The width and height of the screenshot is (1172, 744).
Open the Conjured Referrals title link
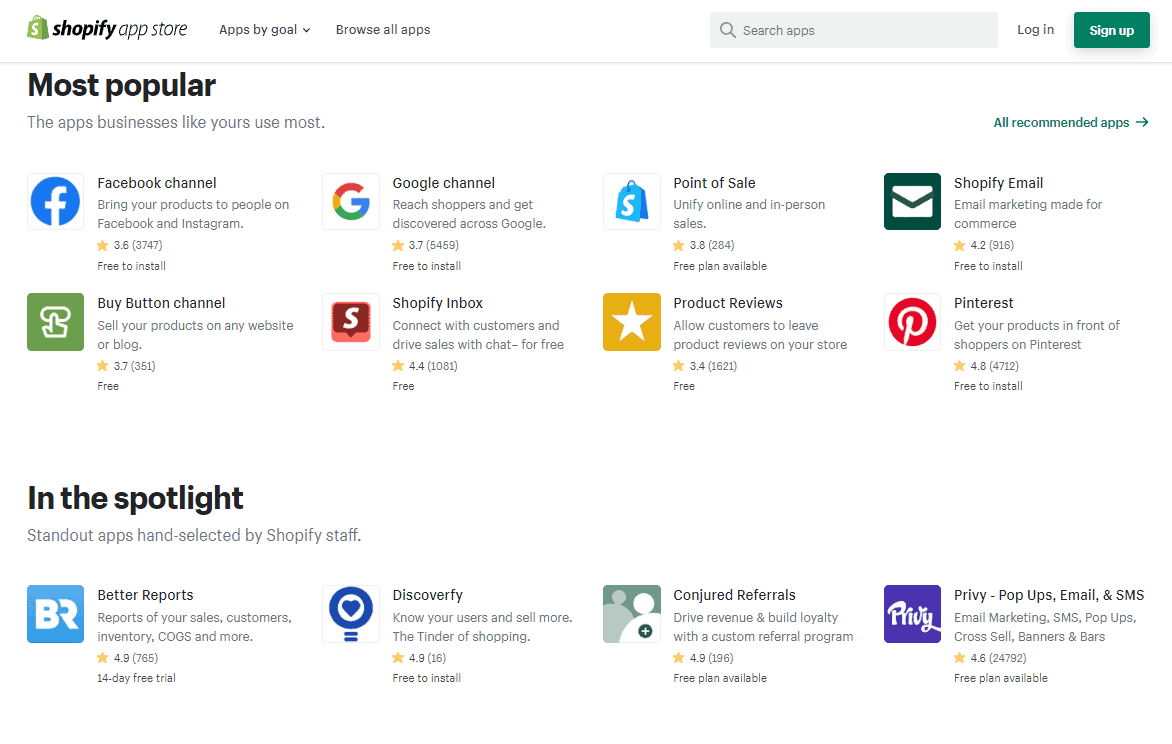click(734, 595)
